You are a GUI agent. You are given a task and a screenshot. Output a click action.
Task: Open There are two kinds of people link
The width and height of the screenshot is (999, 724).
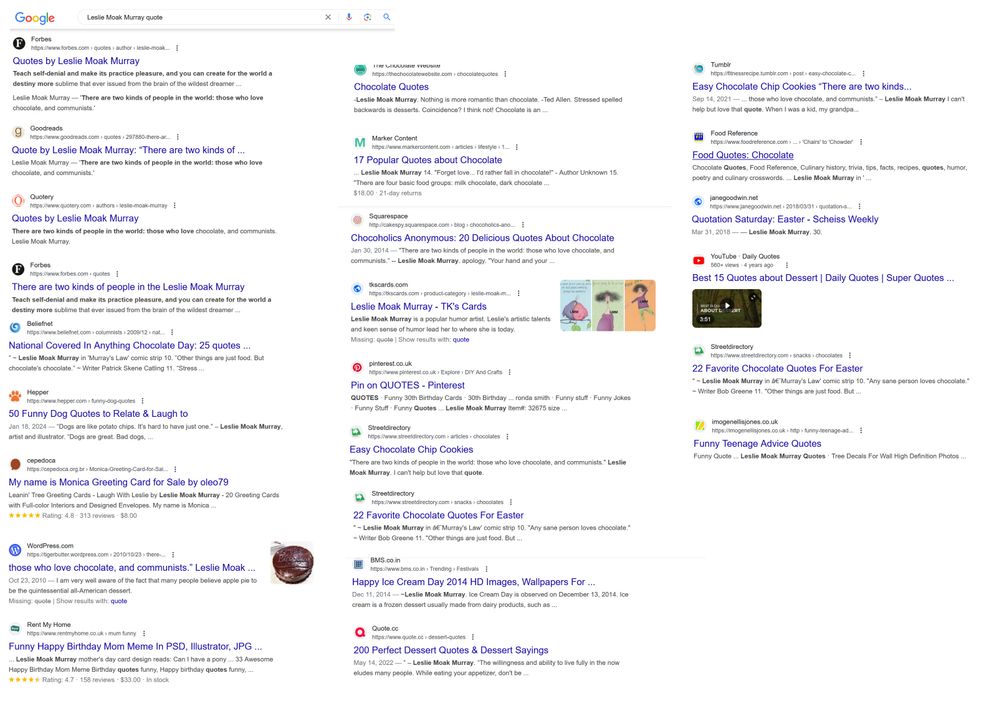(x=128, y=287)
